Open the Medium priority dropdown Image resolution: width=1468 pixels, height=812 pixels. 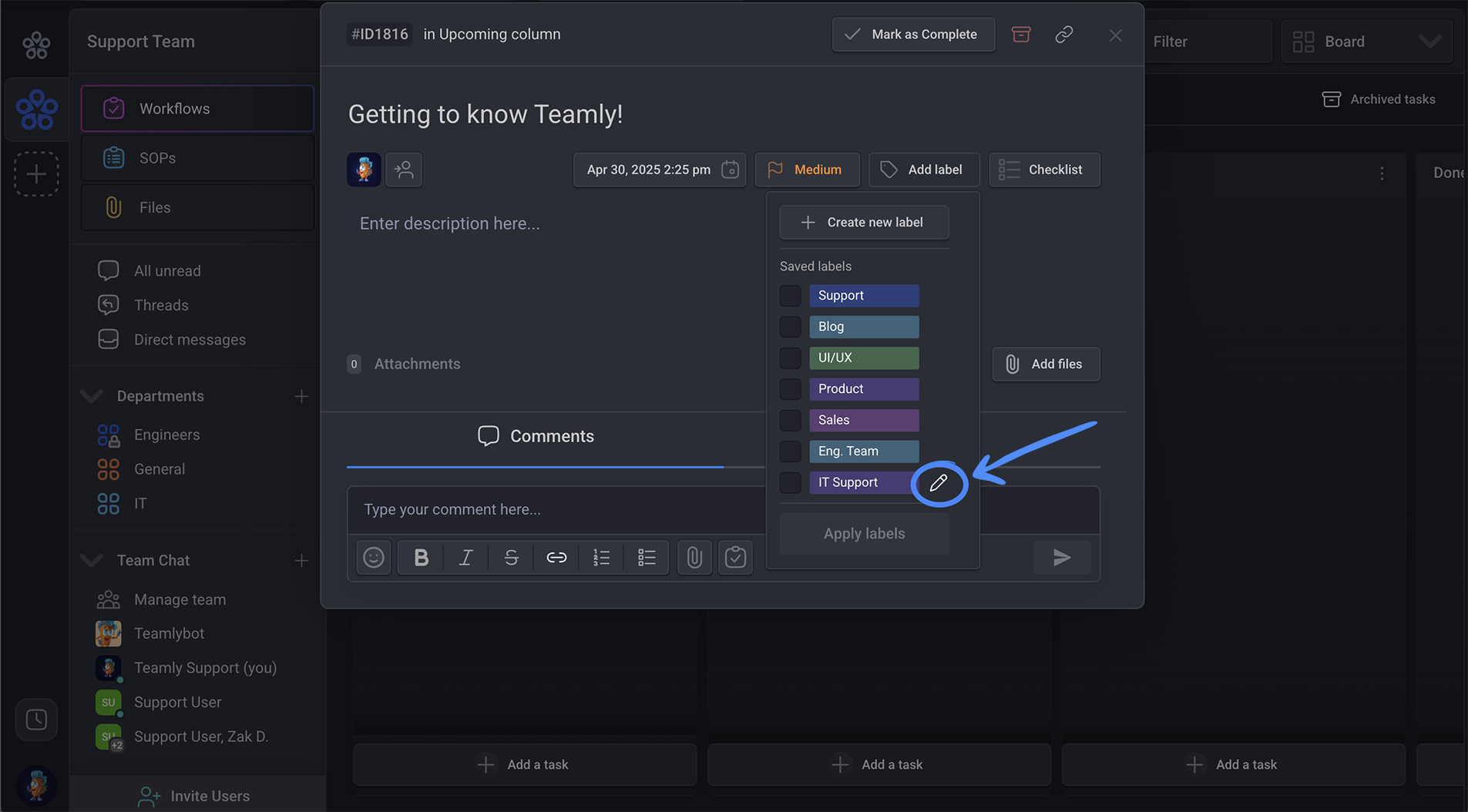click(x=807, y=169)
